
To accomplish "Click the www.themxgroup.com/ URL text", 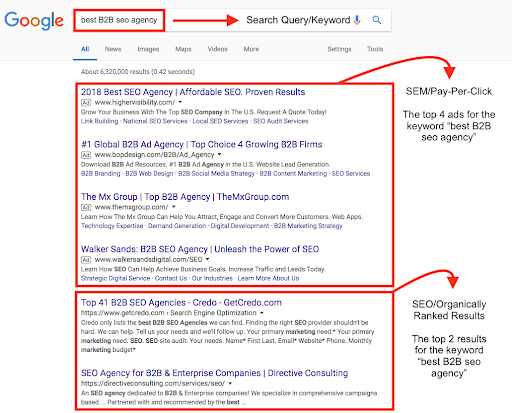I will pyautogui.click(x=131, y=207).
